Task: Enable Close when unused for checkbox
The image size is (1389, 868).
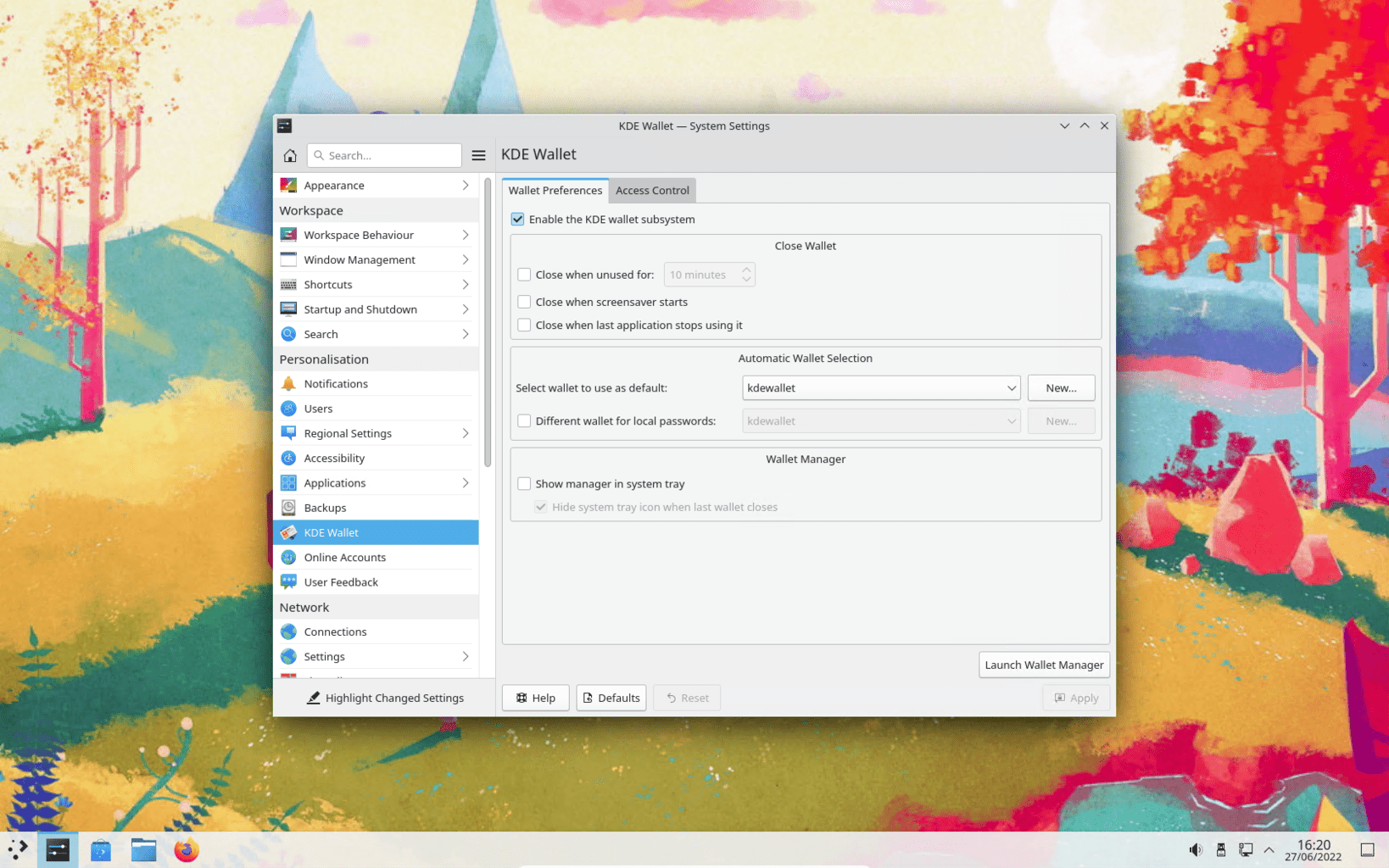Action: pos(524,275)
